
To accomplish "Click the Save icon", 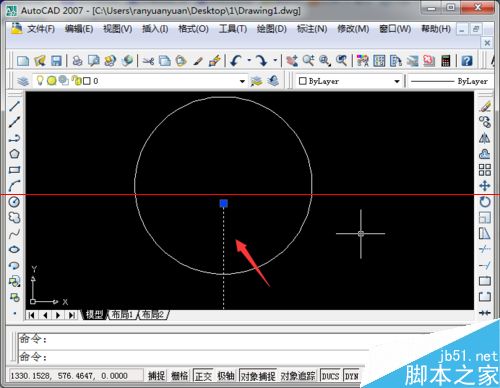I will click(56, 61).
